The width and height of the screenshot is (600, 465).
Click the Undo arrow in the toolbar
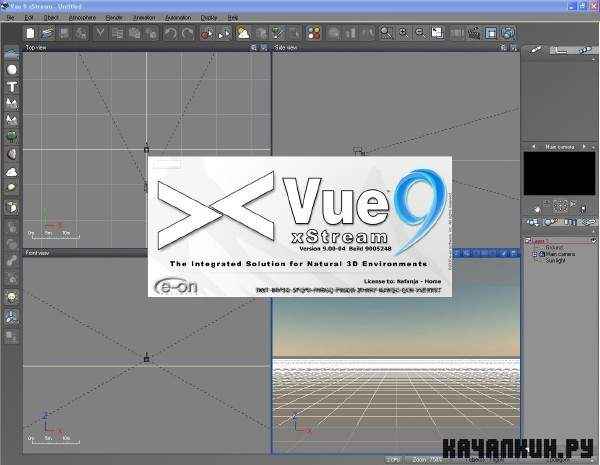point(171,33)
